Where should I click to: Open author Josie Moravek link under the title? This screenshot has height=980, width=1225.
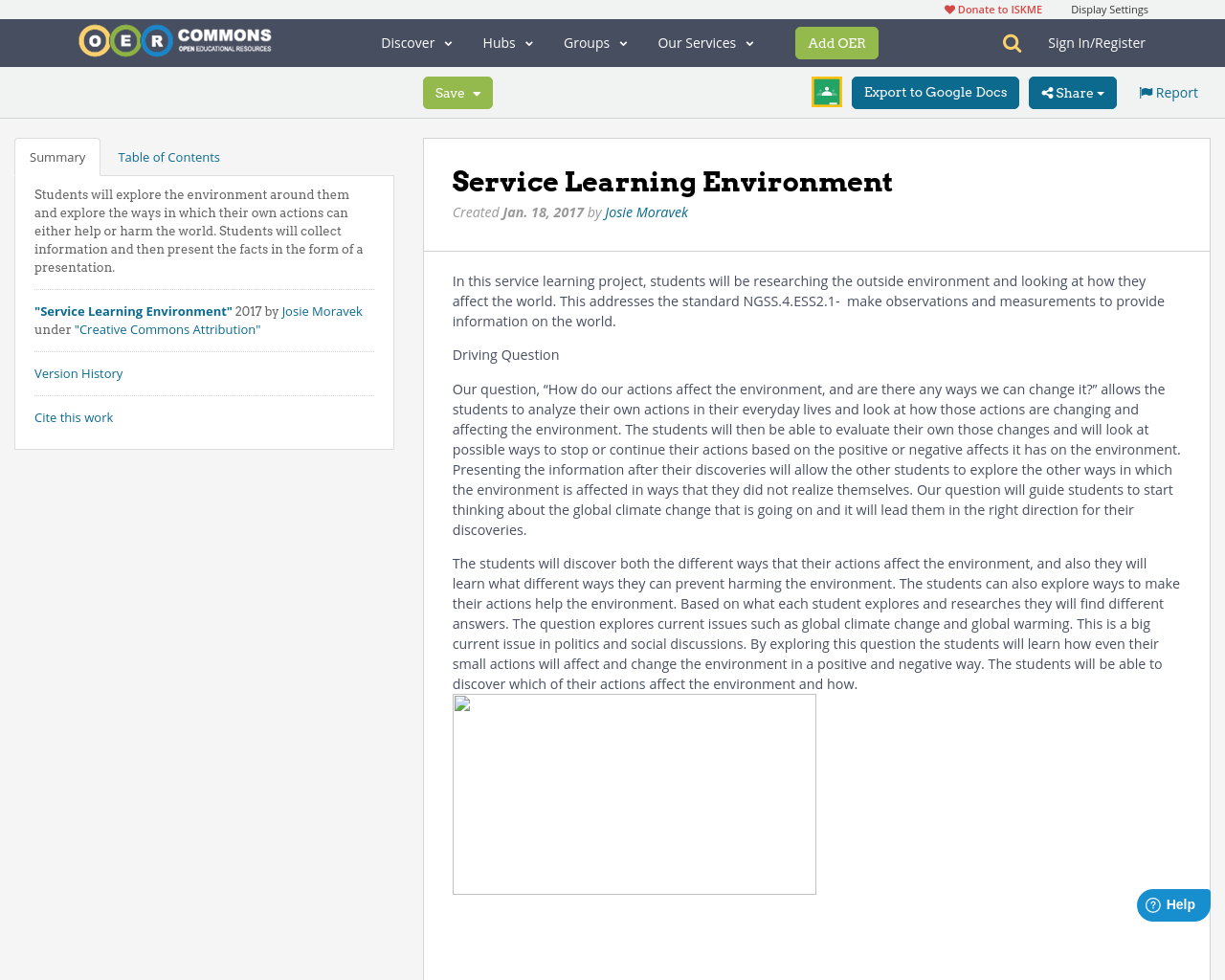click(x=646, y=212)
